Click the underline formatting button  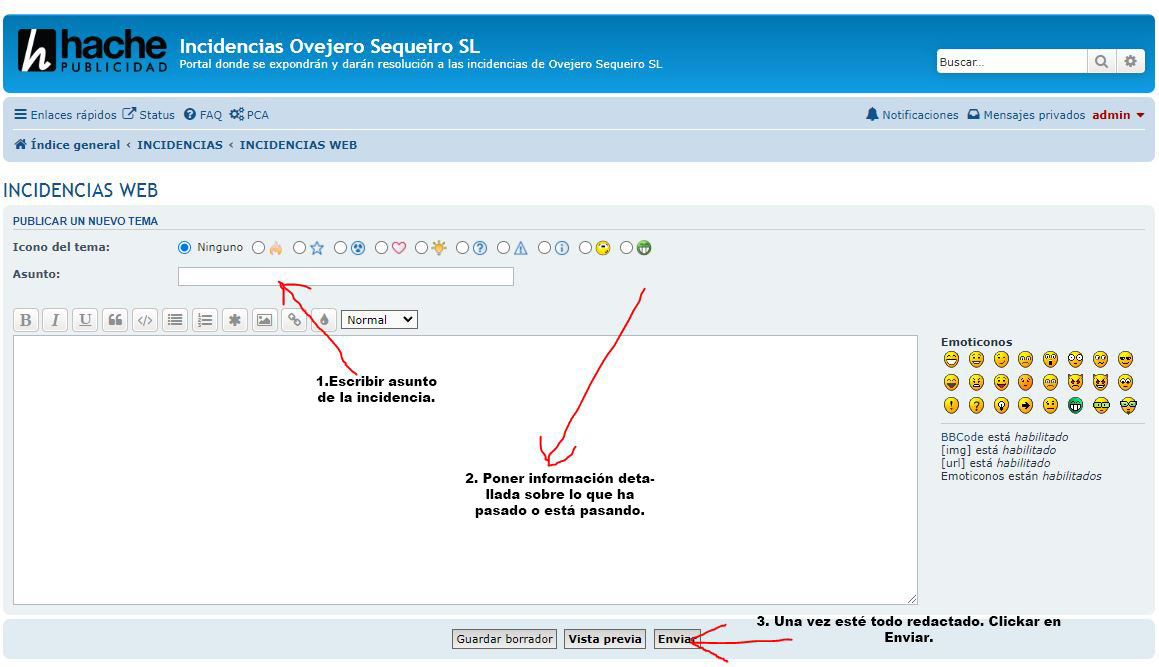tap(85, 320)
